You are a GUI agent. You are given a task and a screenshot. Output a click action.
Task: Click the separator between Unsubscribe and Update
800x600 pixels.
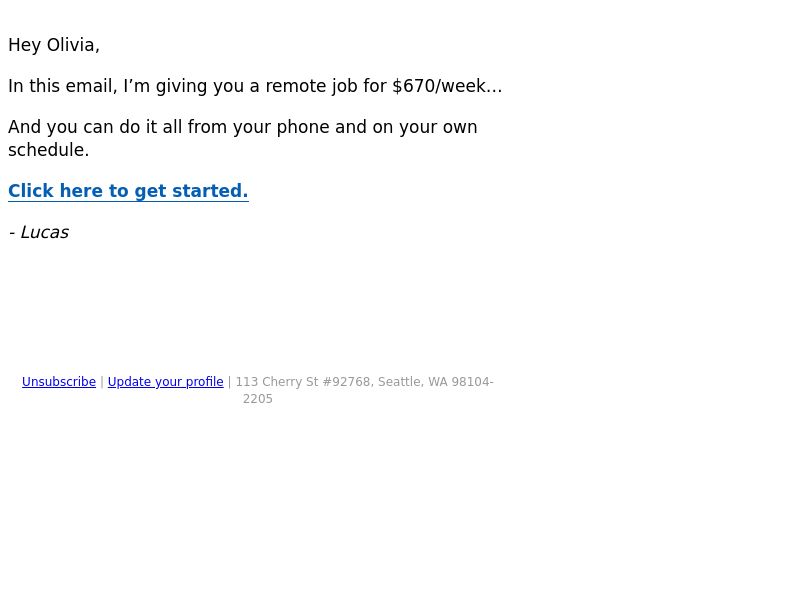point(102,382)
